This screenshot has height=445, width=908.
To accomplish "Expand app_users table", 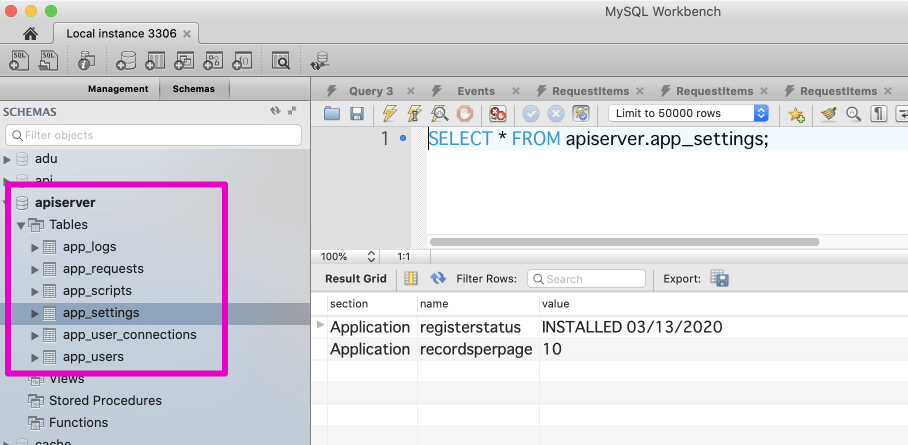I will 35,358.
